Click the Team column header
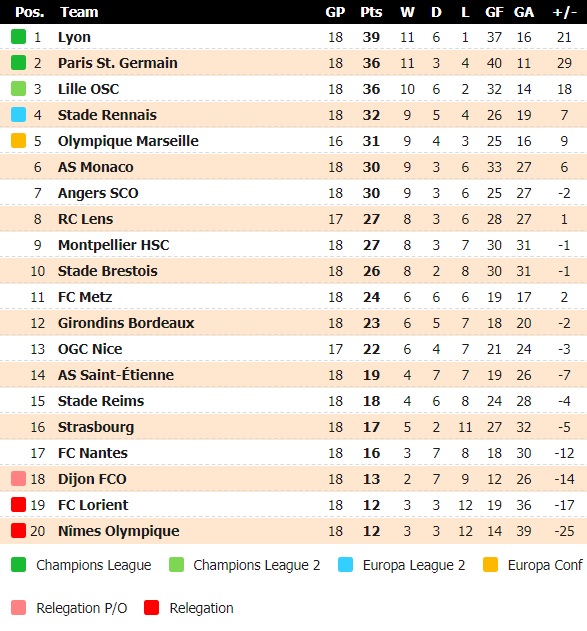The image size is (587, 631). click(79, 12)
